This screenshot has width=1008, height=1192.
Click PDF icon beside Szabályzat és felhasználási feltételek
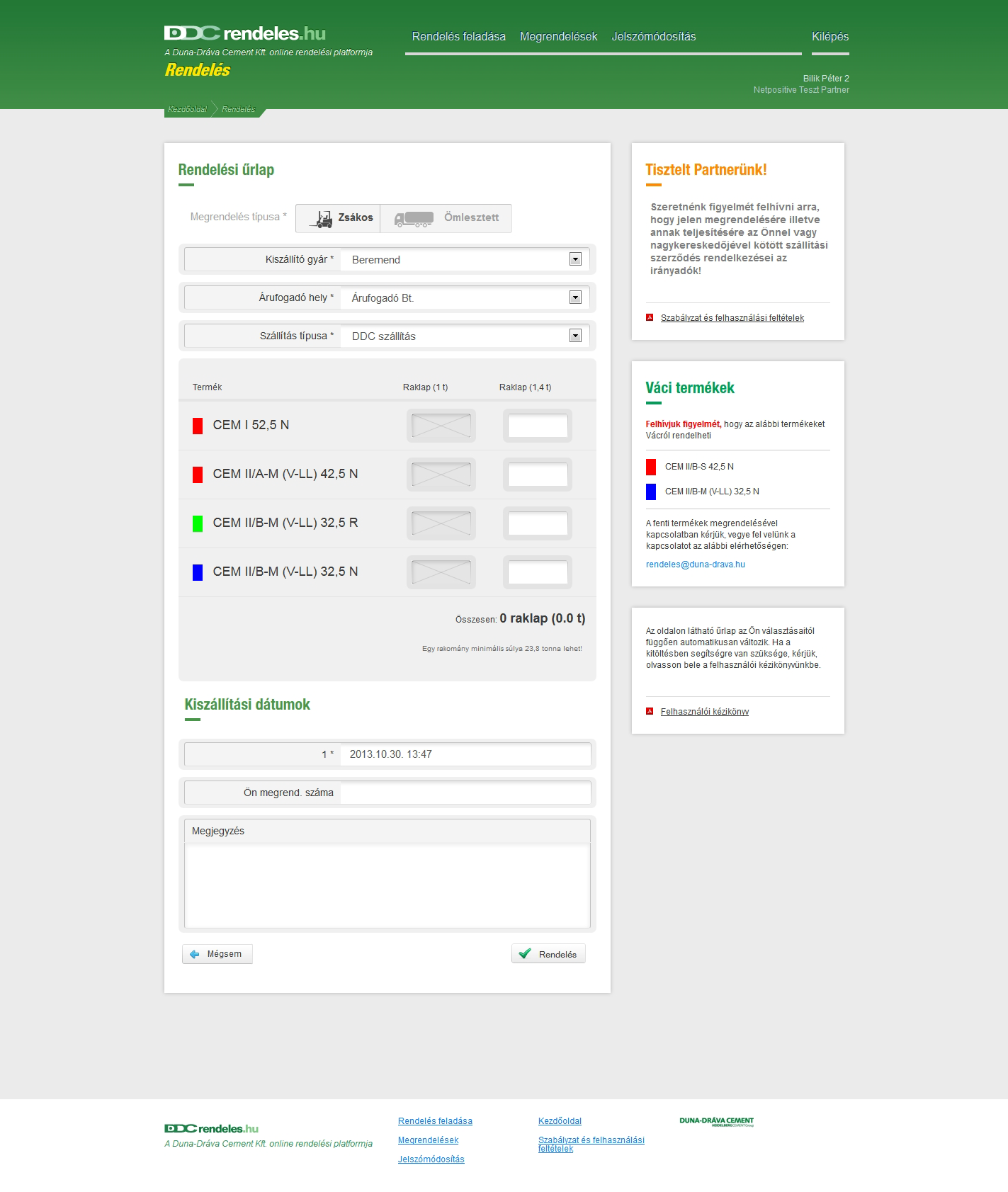tap(650, 317)
